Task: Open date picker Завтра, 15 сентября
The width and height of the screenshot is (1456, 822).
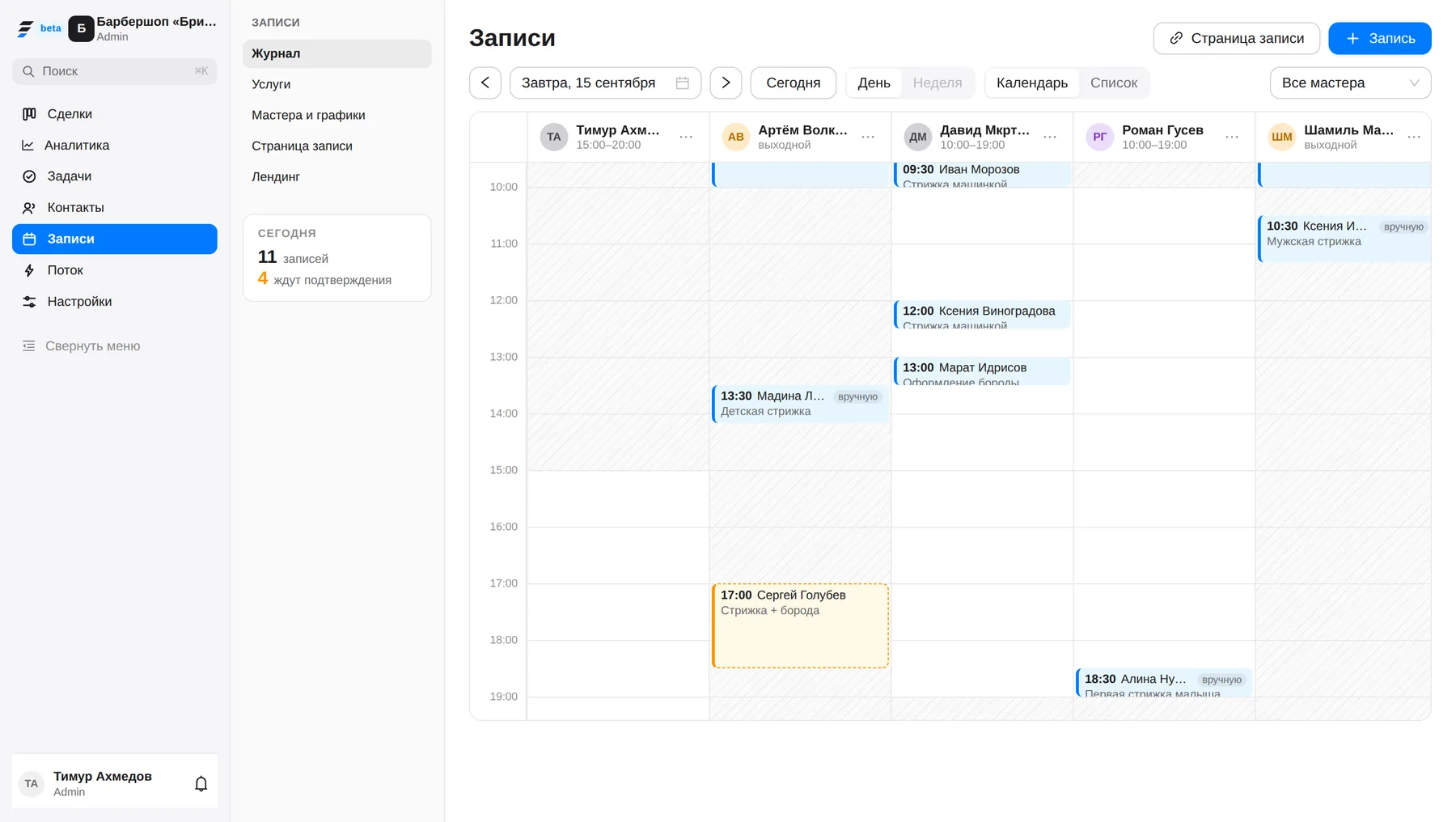Action: click(605, 83)
